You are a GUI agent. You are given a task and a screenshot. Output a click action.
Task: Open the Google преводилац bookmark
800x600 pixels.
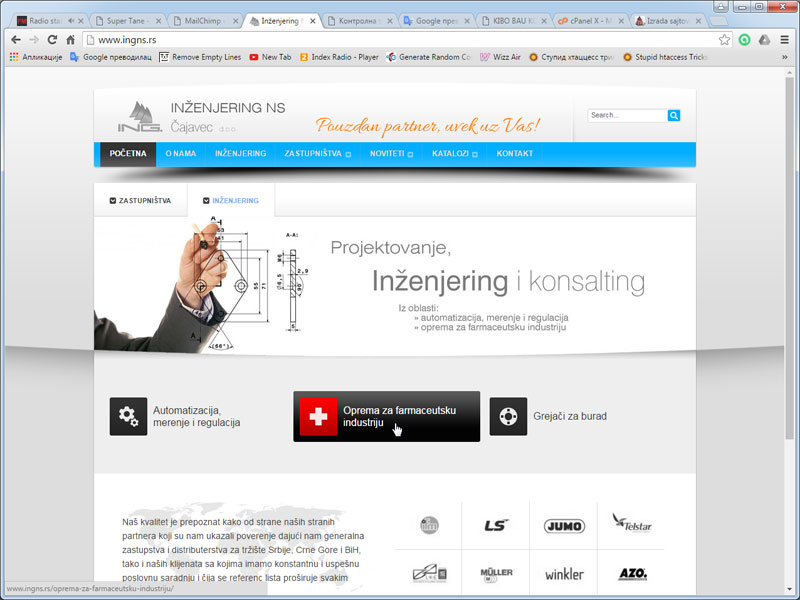111,57
